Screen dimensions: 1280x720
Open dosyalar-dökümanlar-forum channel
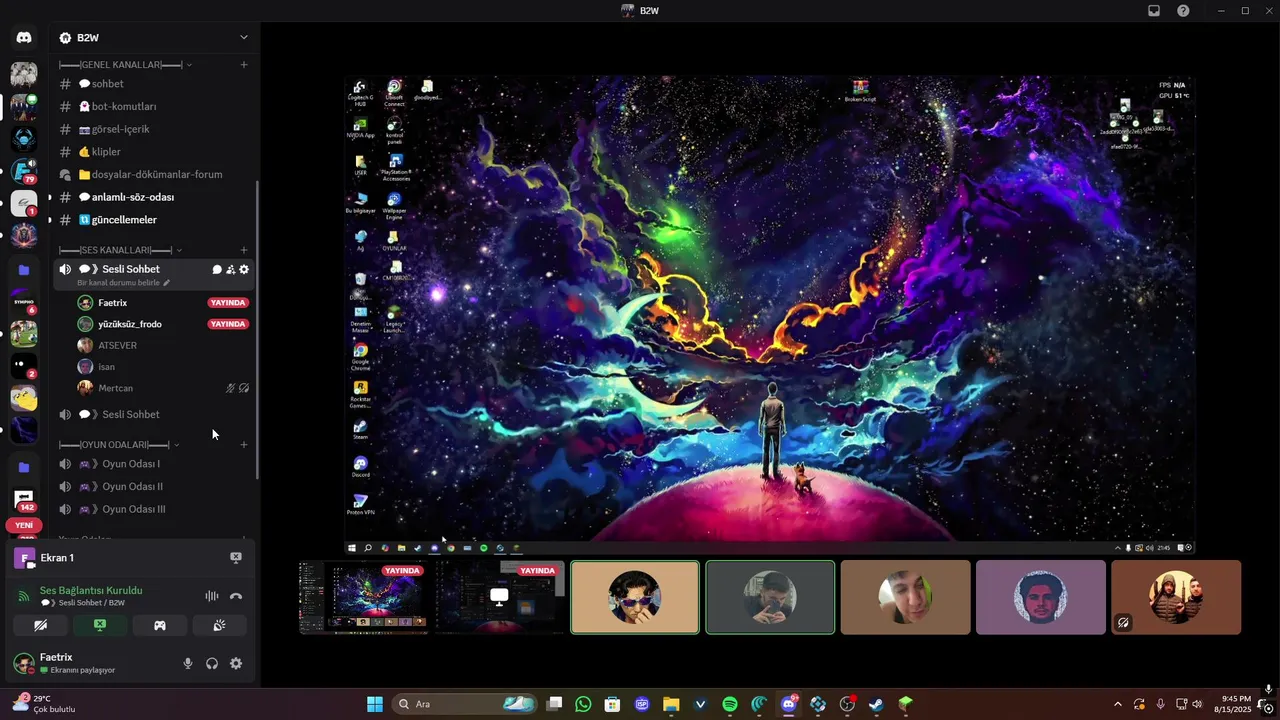[153, 174]
